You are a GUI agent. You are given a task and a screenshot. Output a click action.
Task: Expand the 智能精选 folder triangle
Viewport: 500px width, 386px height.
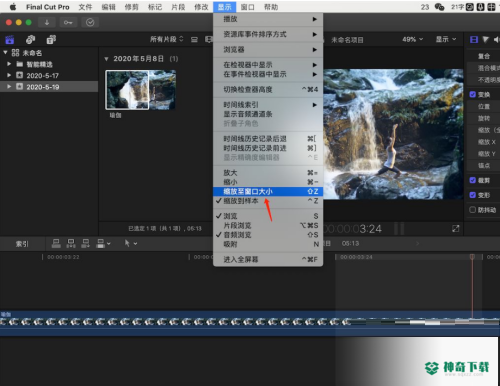(9, 64)
